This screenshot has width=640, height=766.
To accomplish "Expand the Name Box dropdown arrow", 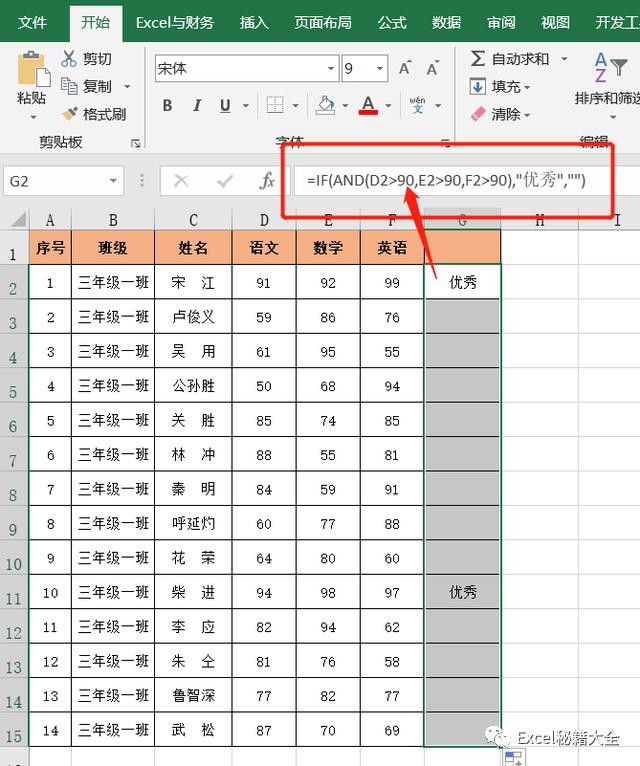I will tap(114, 181).
